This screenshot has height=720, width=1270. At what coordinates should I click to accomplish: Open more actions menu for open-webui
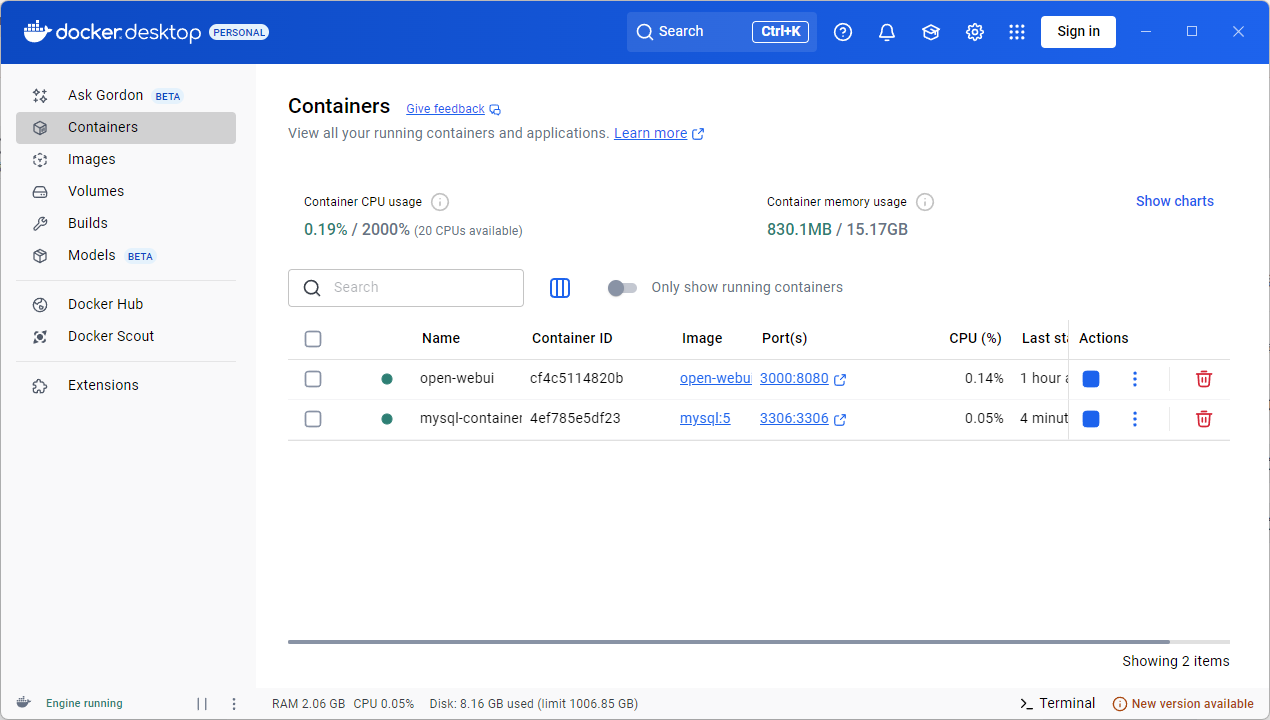click(1135, 379)
